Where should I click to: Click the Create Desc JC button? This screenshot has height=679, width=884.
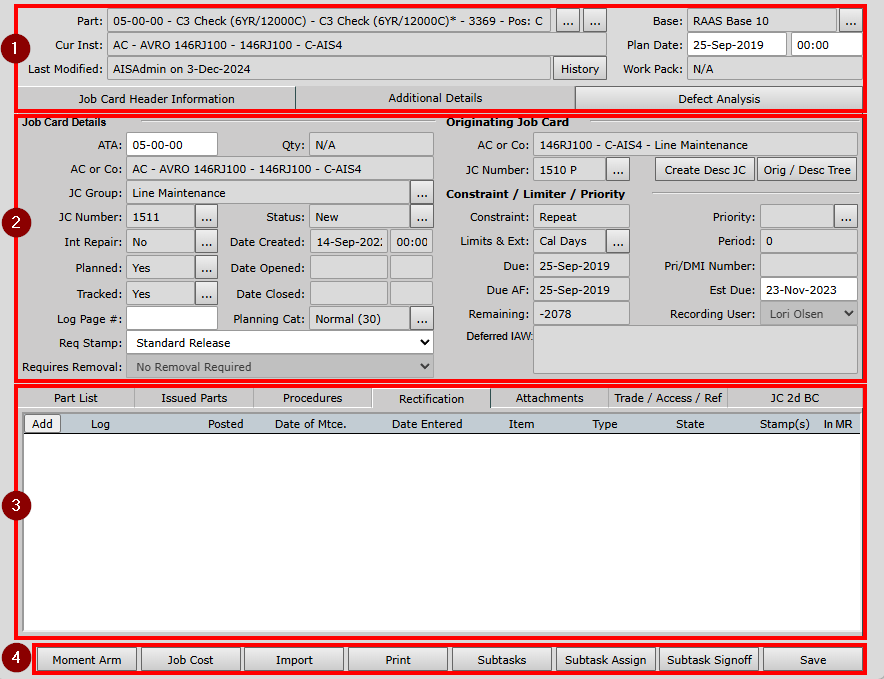[705, 170]
